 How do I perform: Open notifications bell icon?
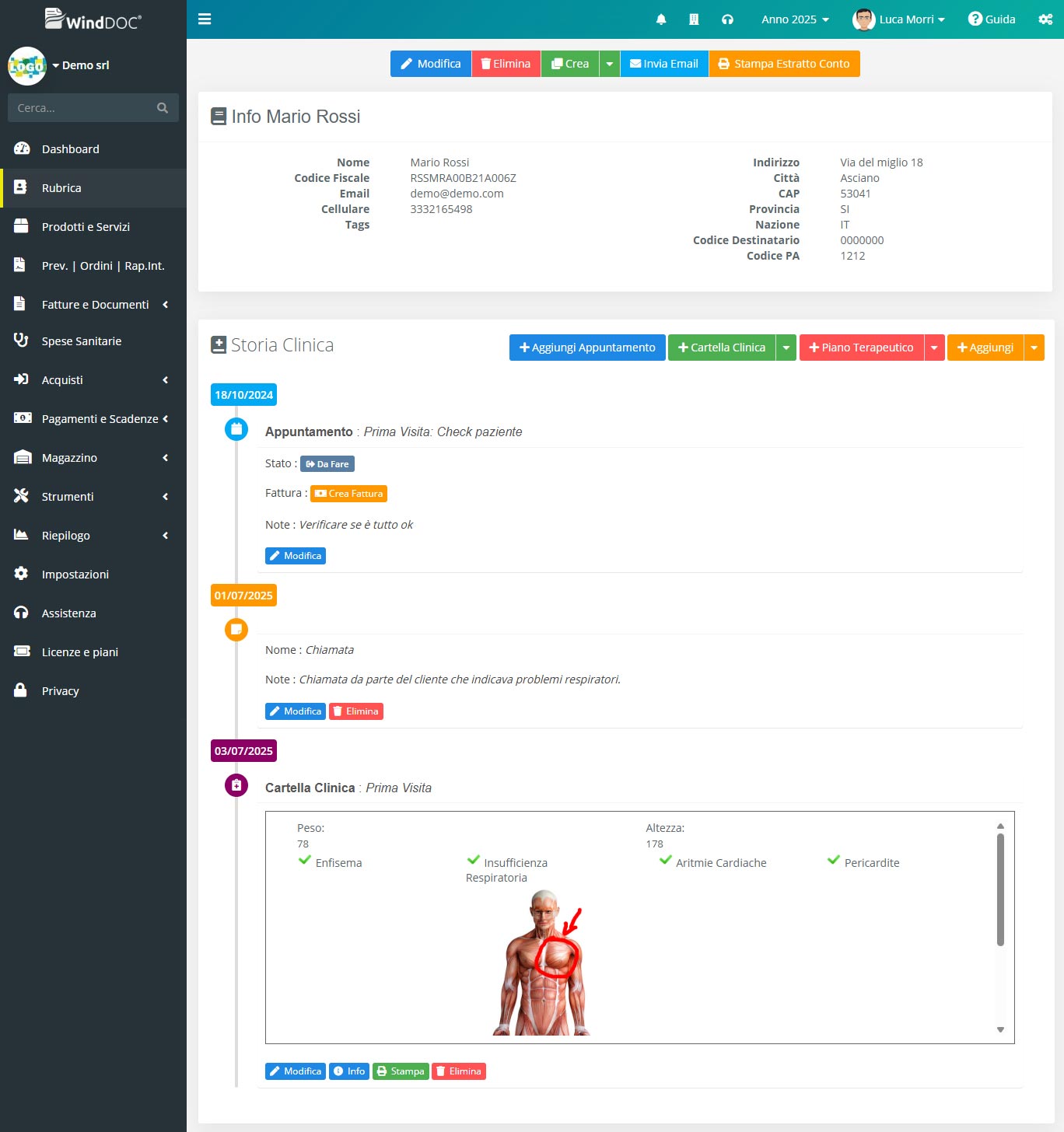[661, 19]
